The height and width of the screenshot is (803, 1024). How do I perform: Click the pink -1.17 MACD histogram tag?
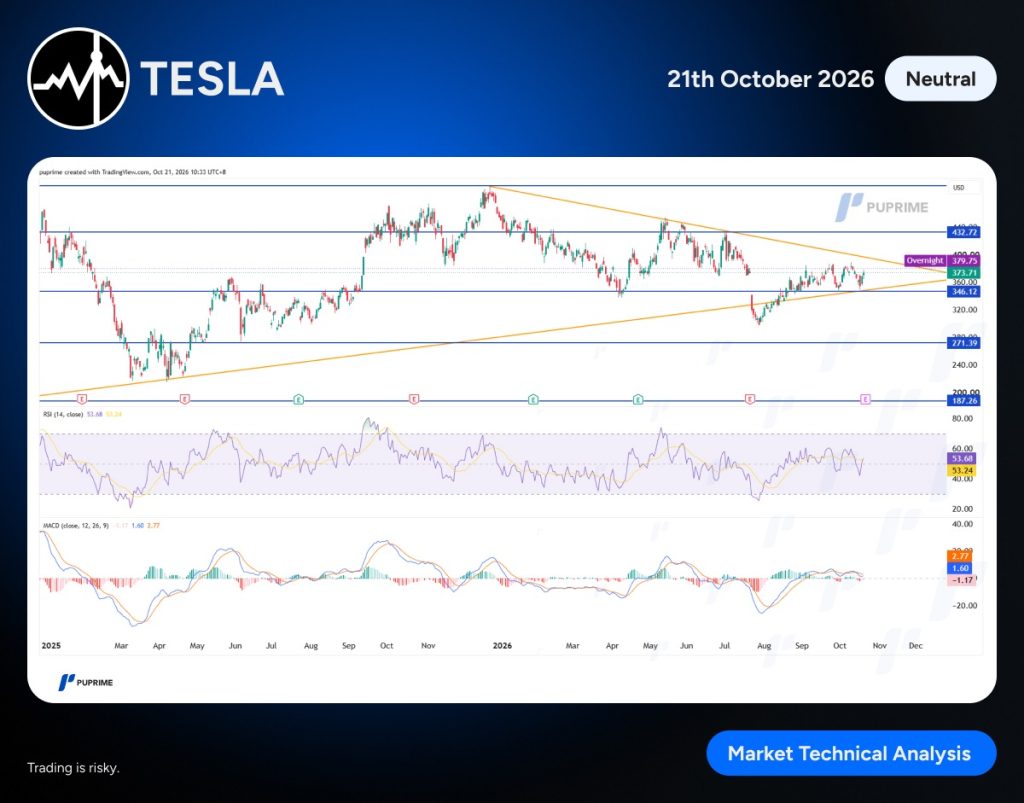(962, 580)
